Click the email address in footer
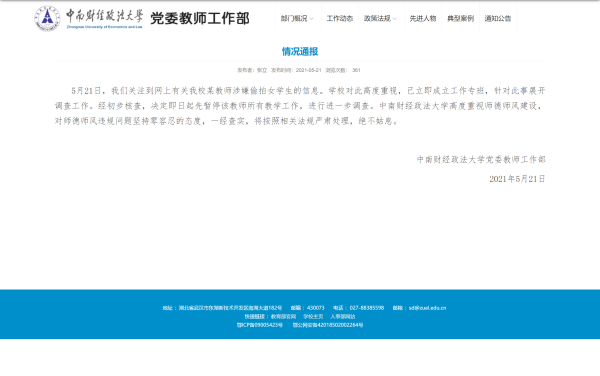 point(427,308)
